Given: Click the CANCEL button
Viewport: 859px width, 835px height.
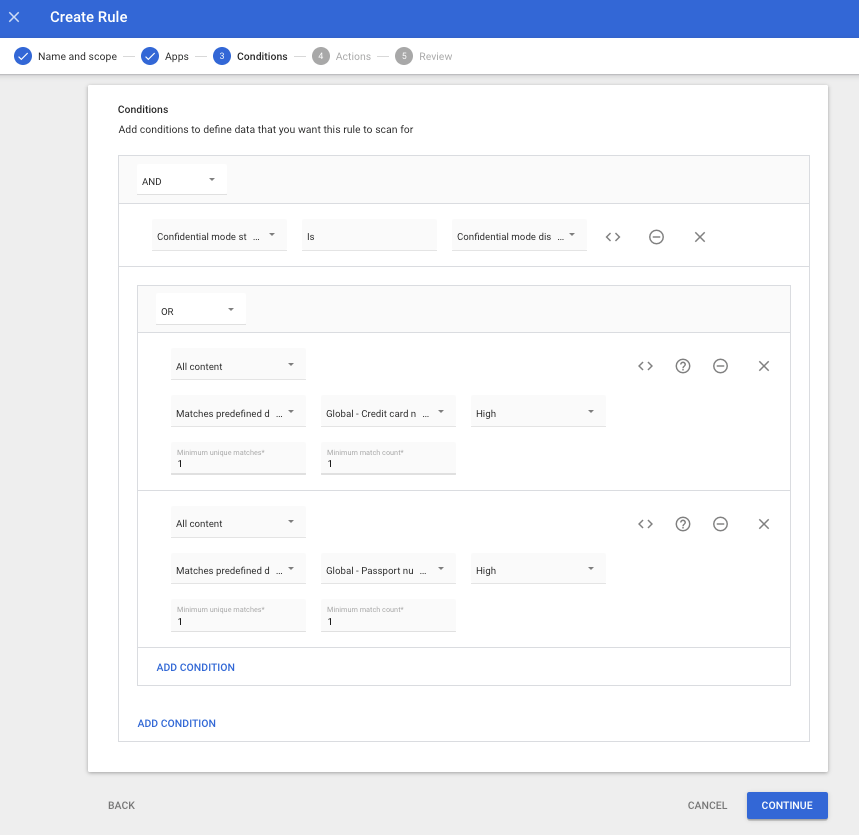Looking at the screenshot, I should [707, 805].
